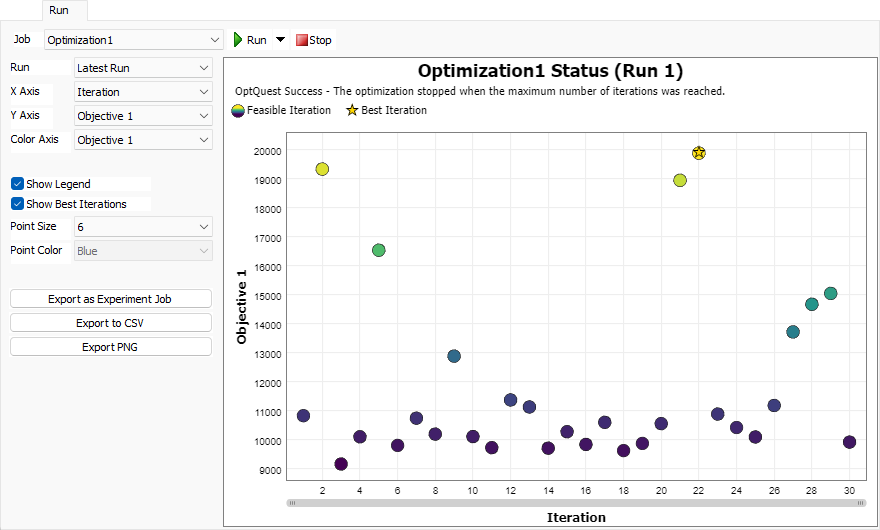The width and height of the screenshot is (880, 530).
Task: Select the green data point at iteration 5
Action: [379, 250]
